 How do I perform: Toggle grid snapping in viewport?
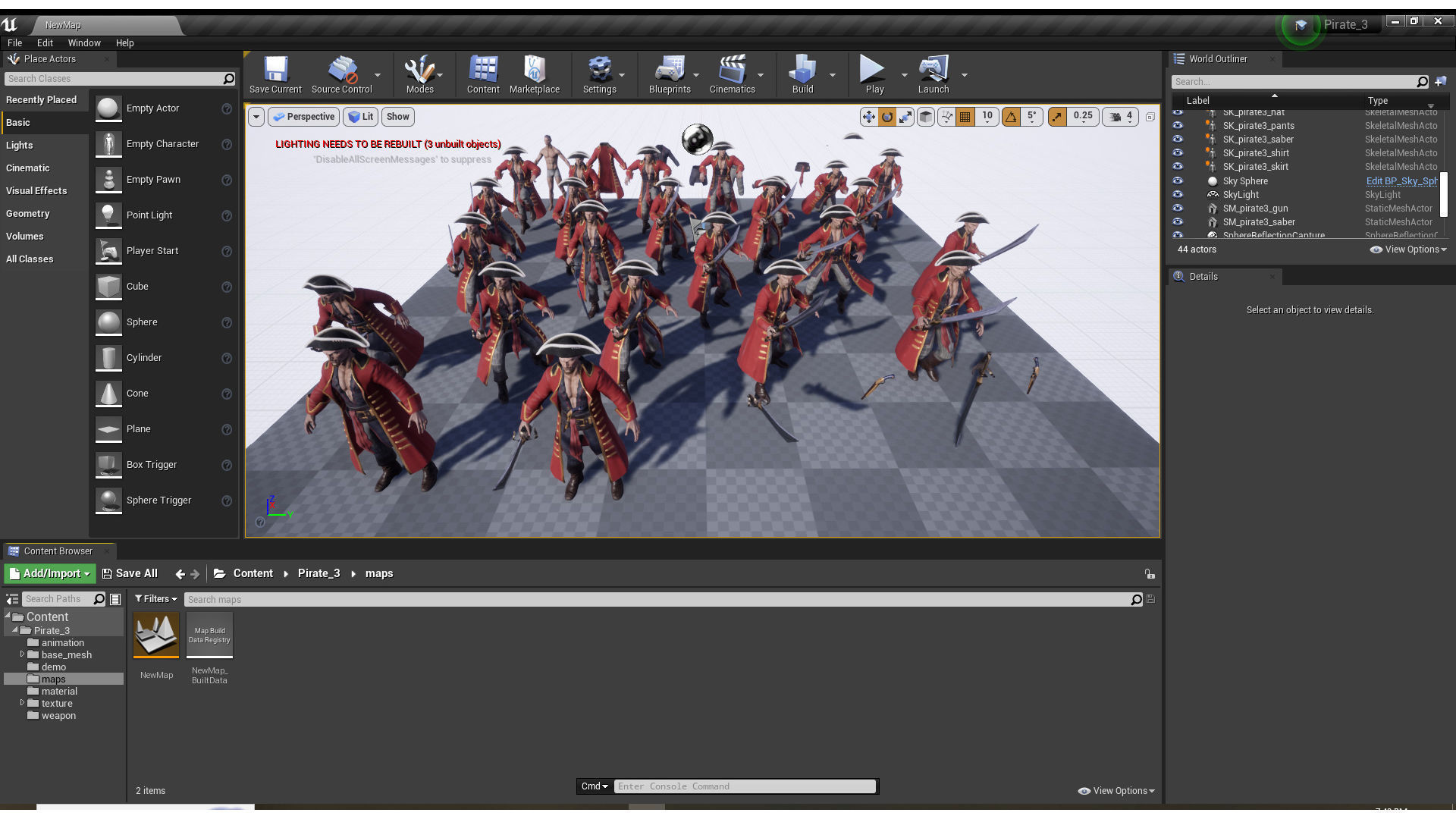pyautogui.click(x=965, y=117)
